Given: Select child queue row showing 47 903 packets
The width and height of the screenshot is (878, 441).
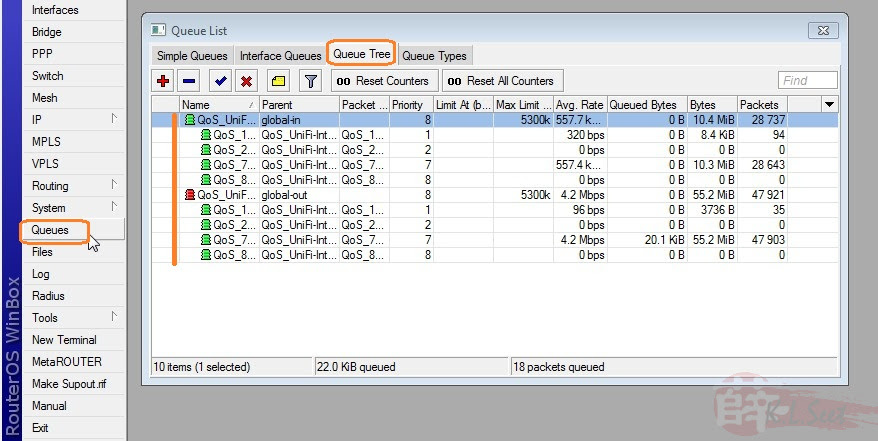Looking at the screenshot, I should [495, 240].
